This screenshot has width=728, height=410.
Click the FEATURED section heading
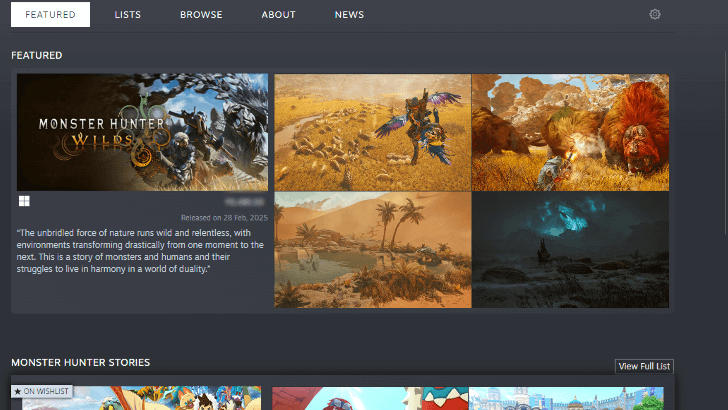(x=37, y=55)
